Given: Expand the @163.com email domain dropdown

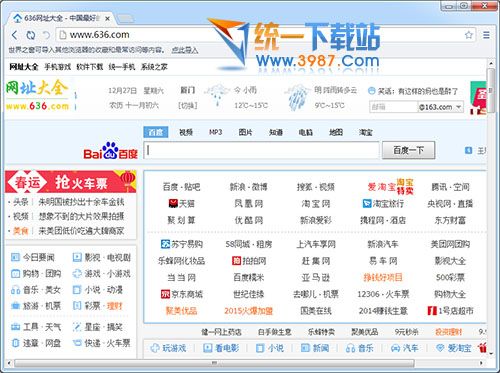Looking at the screenshot, I should [x=459, y=107].
